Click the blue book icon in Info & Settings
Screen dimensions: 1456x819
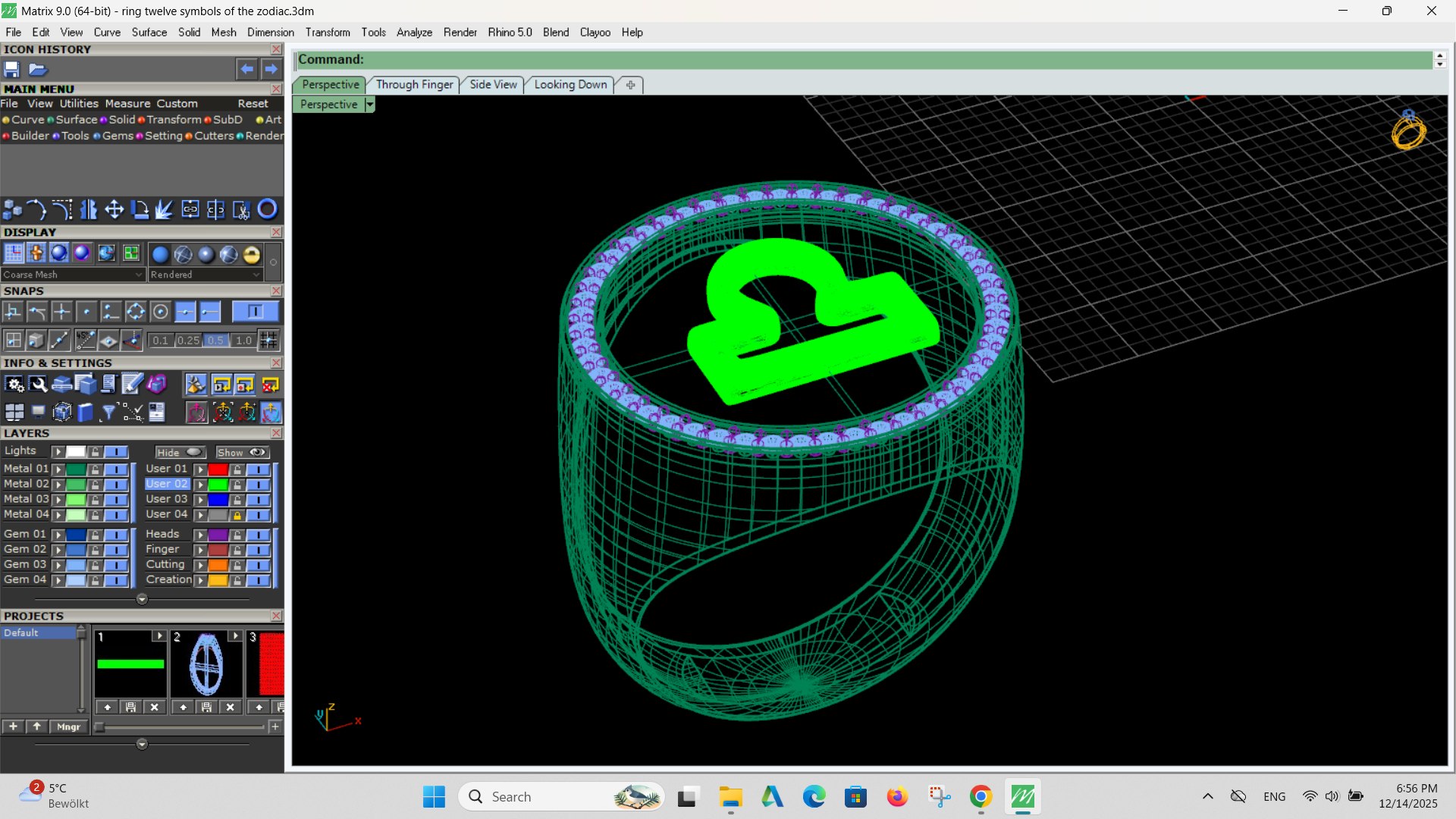click(x=85, y=413)
